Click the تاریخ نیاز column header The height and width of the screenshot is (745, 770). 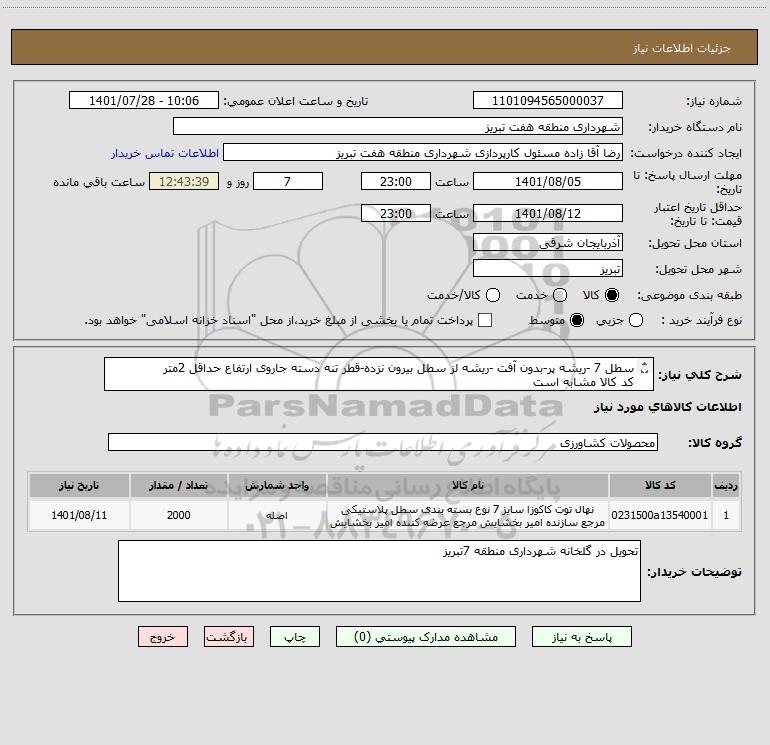coord(79,485)
